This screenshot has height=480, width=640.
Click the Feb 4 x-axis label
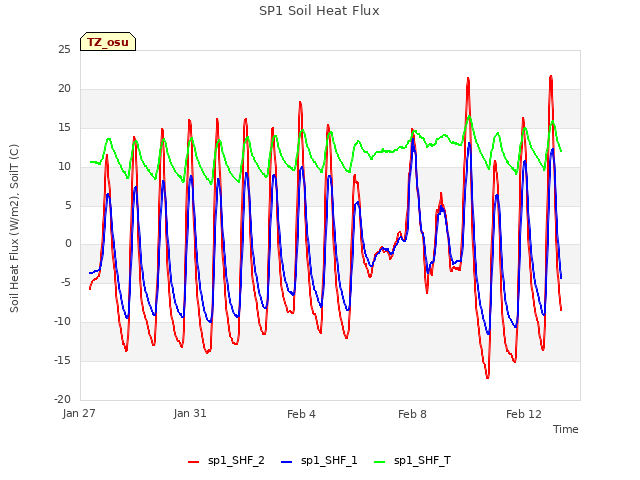pyautogui.click(x=301, y=414)
